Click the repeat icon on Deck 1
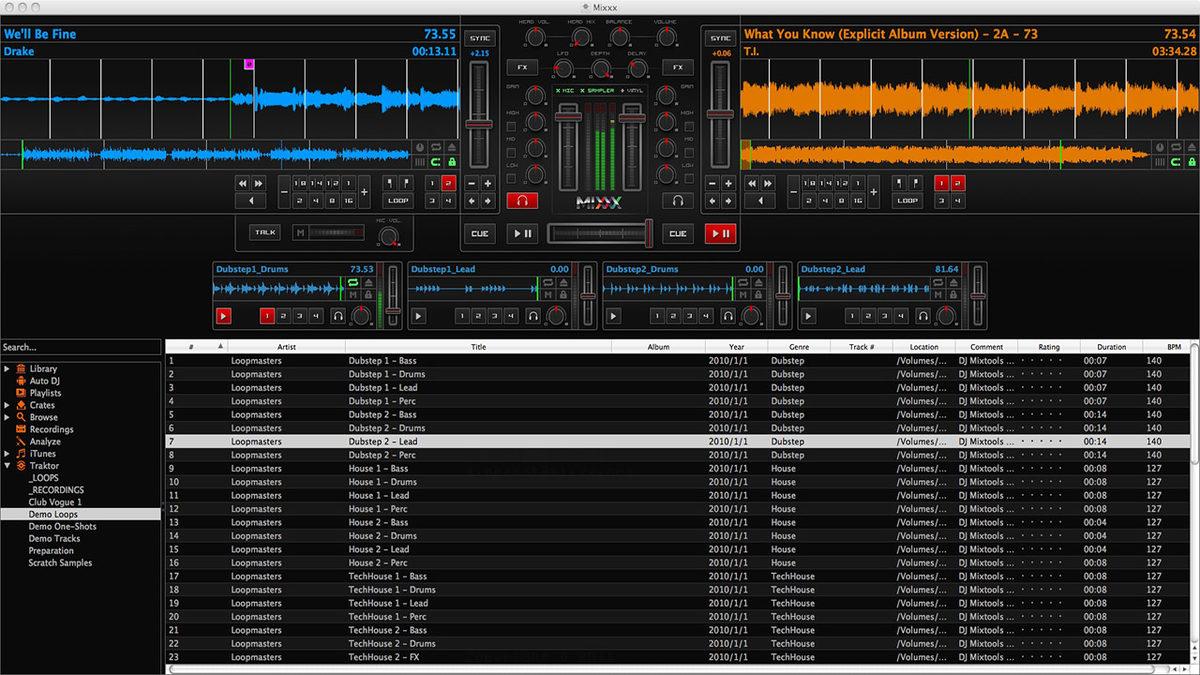 (438, 147)
